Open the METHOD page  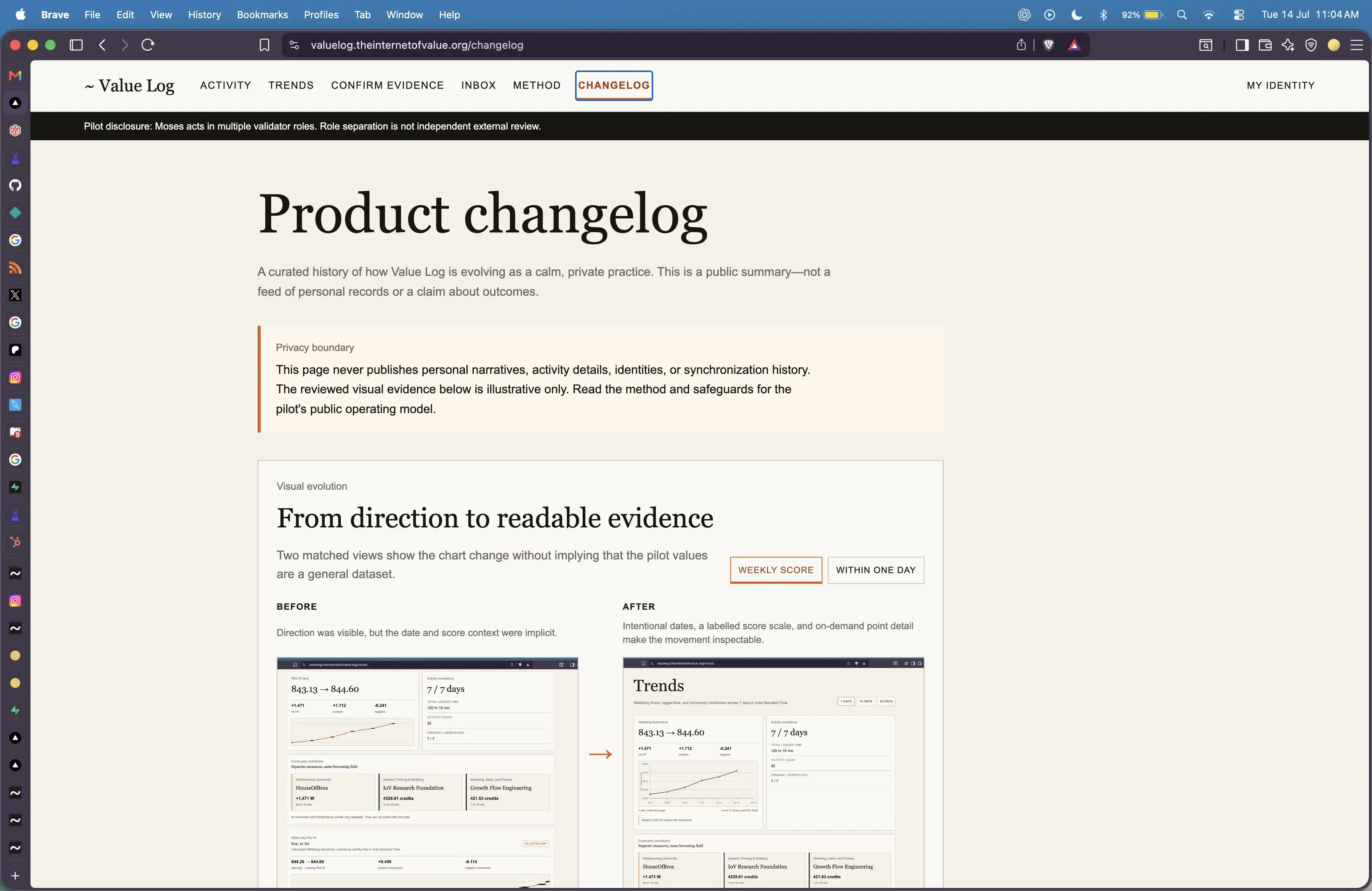pos(537,85)
